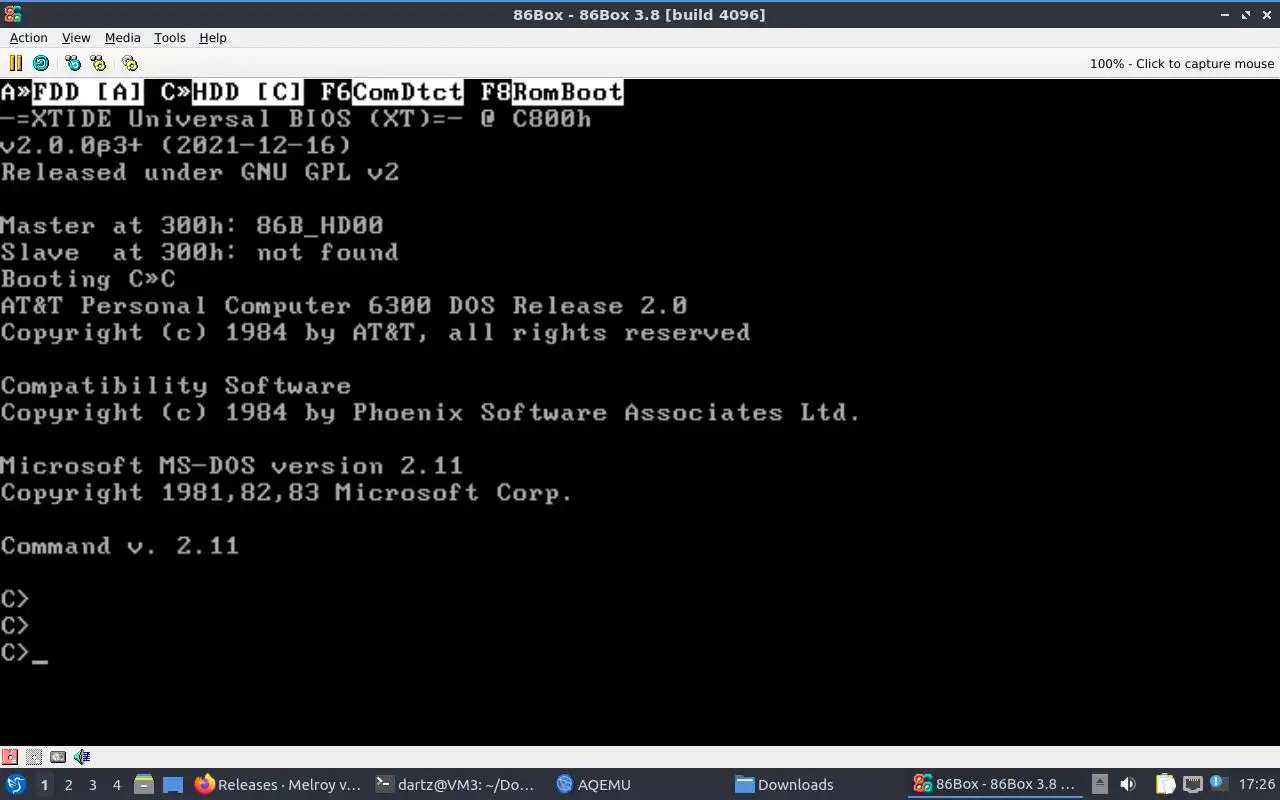Click the 'RomBoot' F8 option text
Screen dimensions: 1280x800
tap(568, 92)
